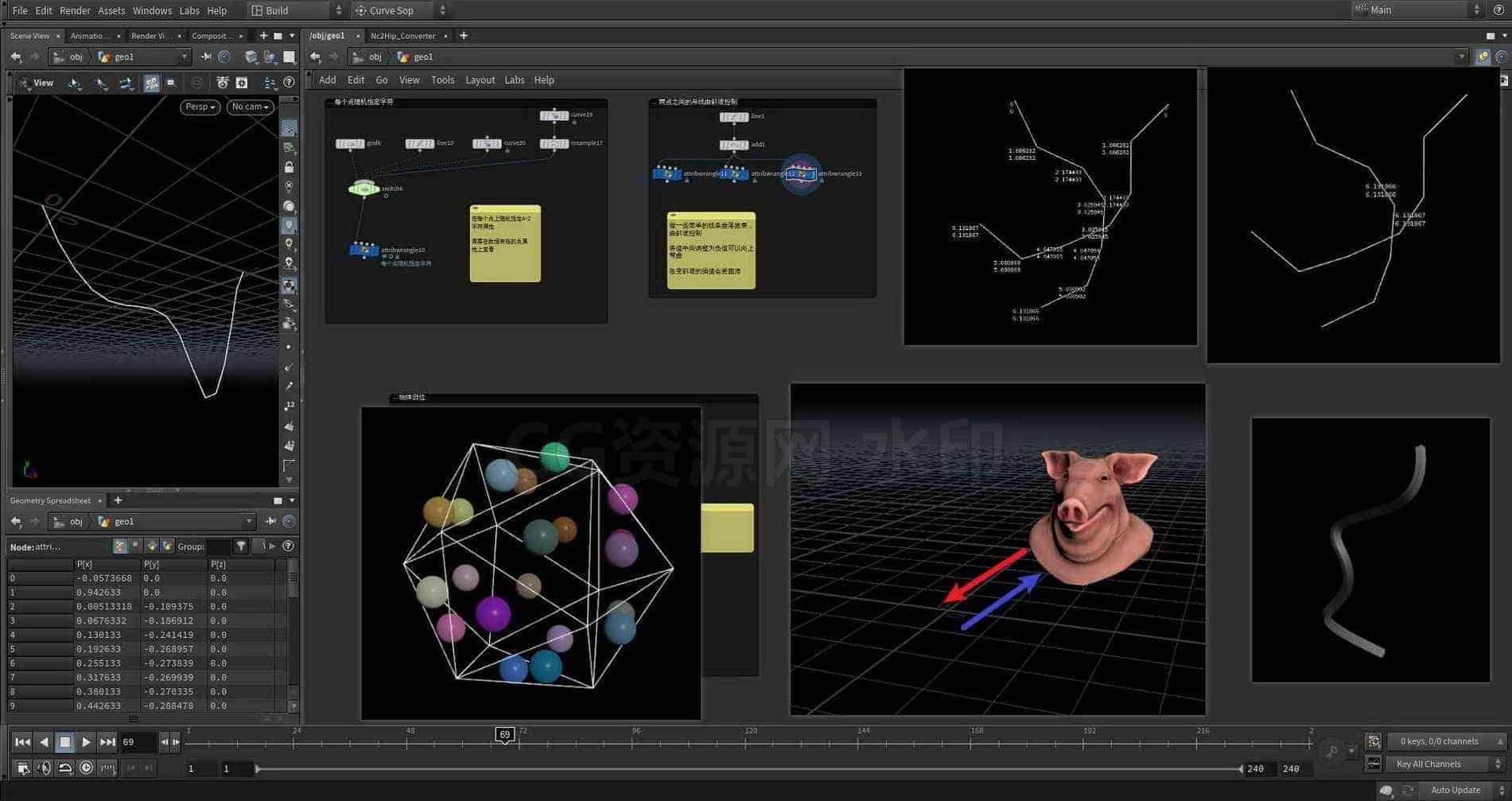Click the yellow sticky note under attribwrangle11
This screenshot has width=1512, height=801.
pyautogui.click(x=711, y=251)
